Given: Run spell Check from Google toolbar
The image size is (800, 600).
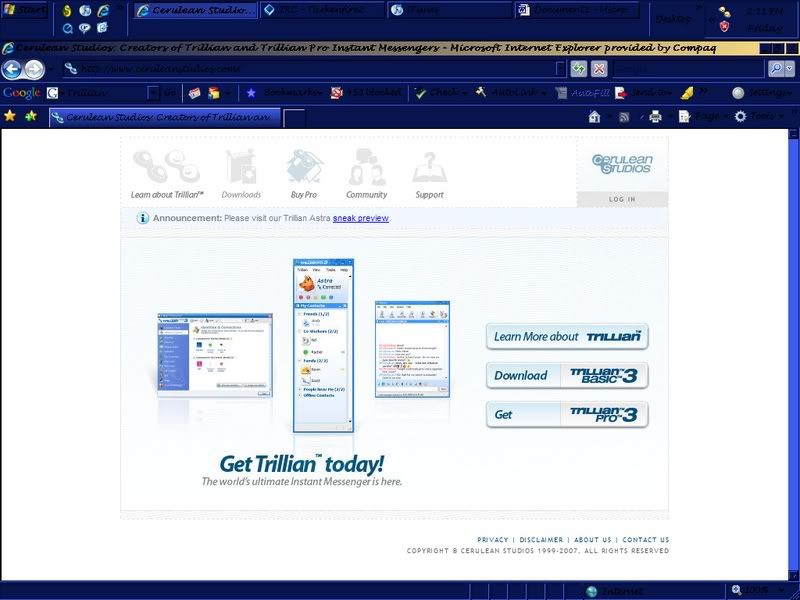Looking at the screenshot, I should click(442, 93).
